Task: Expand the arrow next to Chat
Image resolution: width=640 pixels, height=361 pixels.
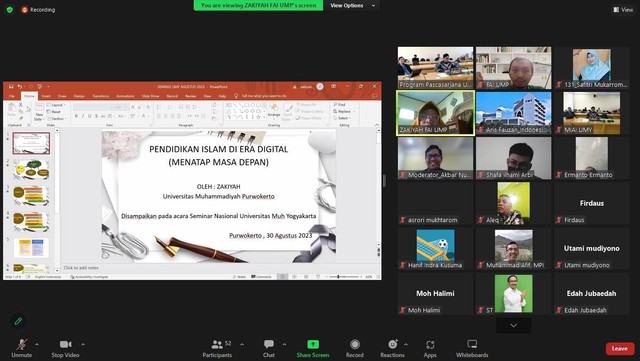Action: click(284, 344)
